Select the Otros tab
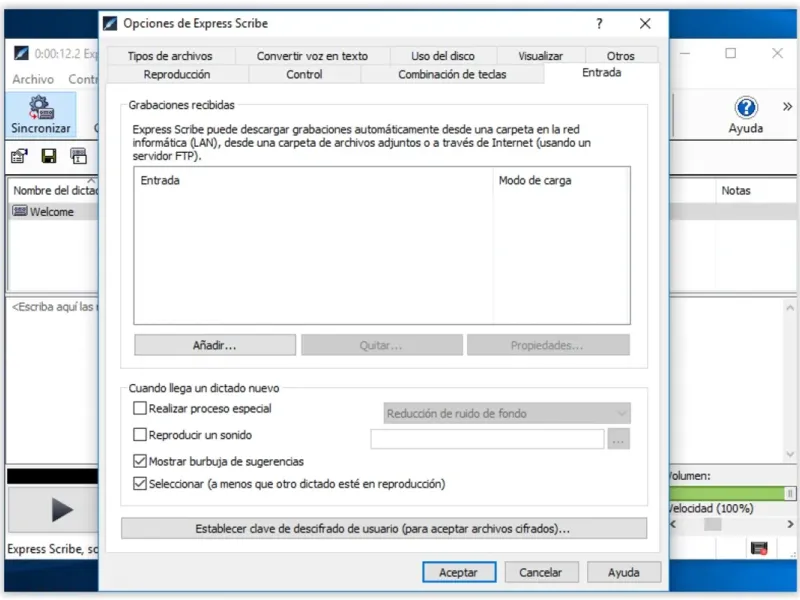Screen dimensions: 800x600 [621, 56]
